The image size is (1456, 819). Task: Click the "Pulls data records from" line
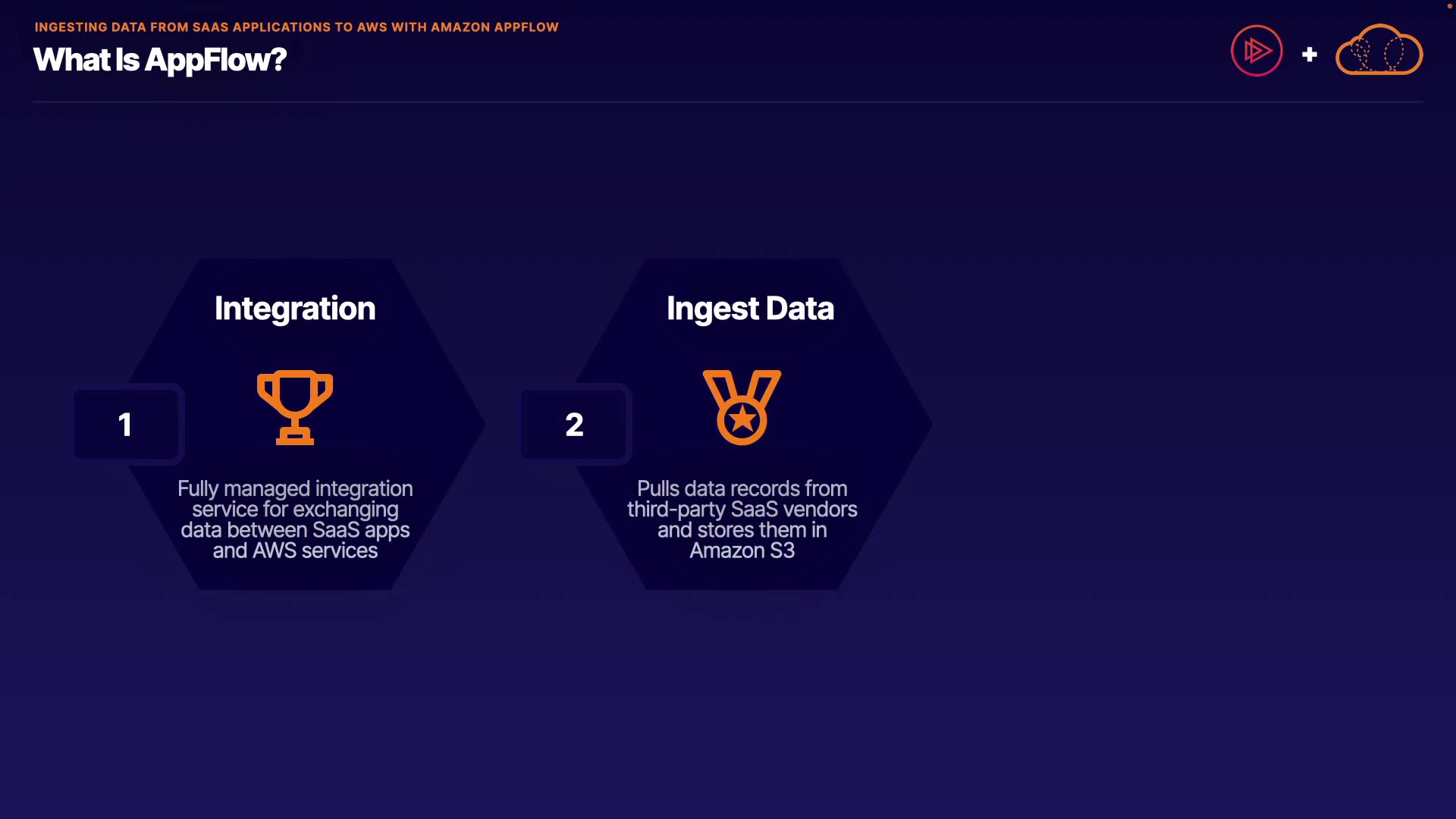pos(742,488)
